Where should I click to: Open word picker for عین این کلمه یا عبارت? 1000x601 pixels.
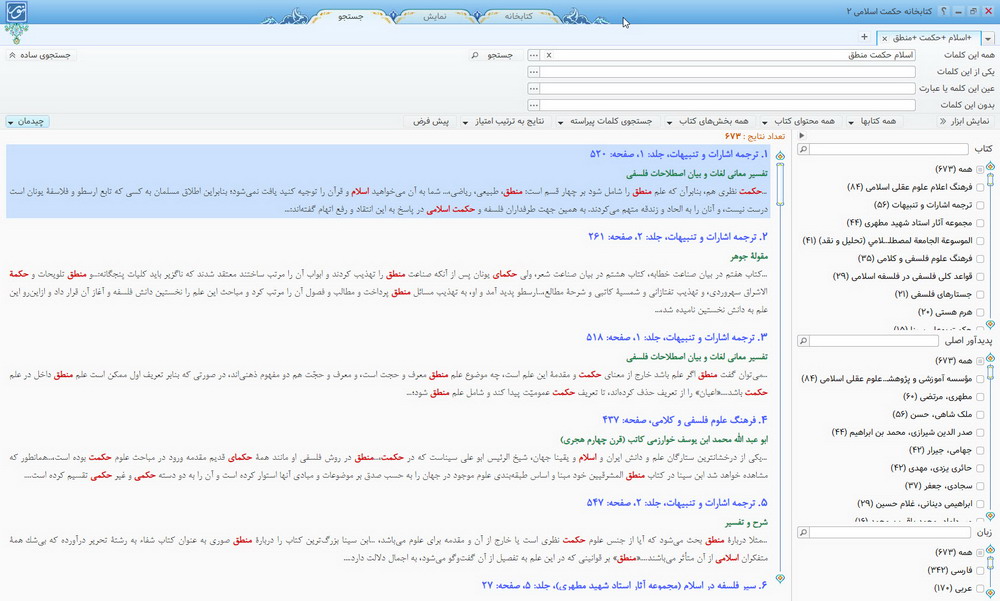pyautogui.click(x=534, y=89)
